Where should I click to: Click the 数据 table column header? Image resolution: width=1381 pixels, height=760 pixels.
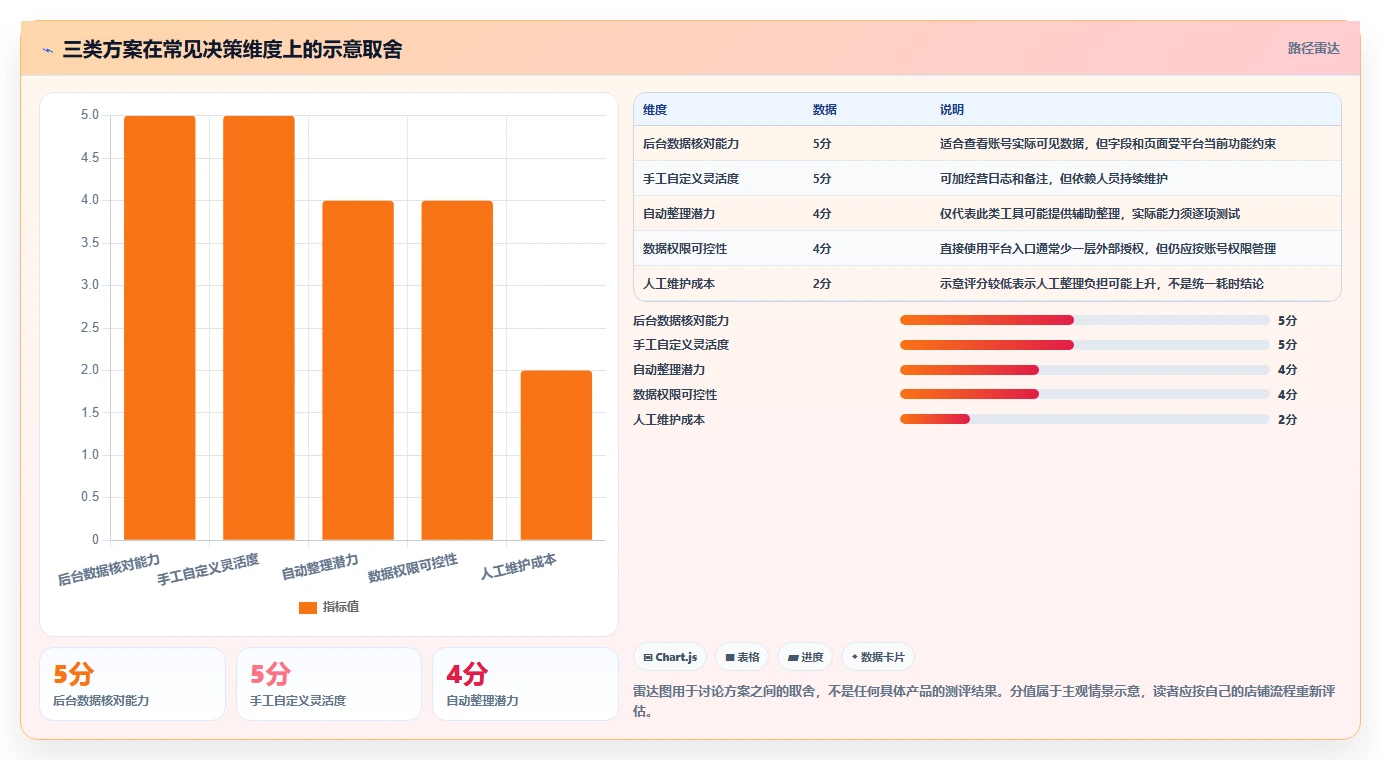click(x=825, y=109)
